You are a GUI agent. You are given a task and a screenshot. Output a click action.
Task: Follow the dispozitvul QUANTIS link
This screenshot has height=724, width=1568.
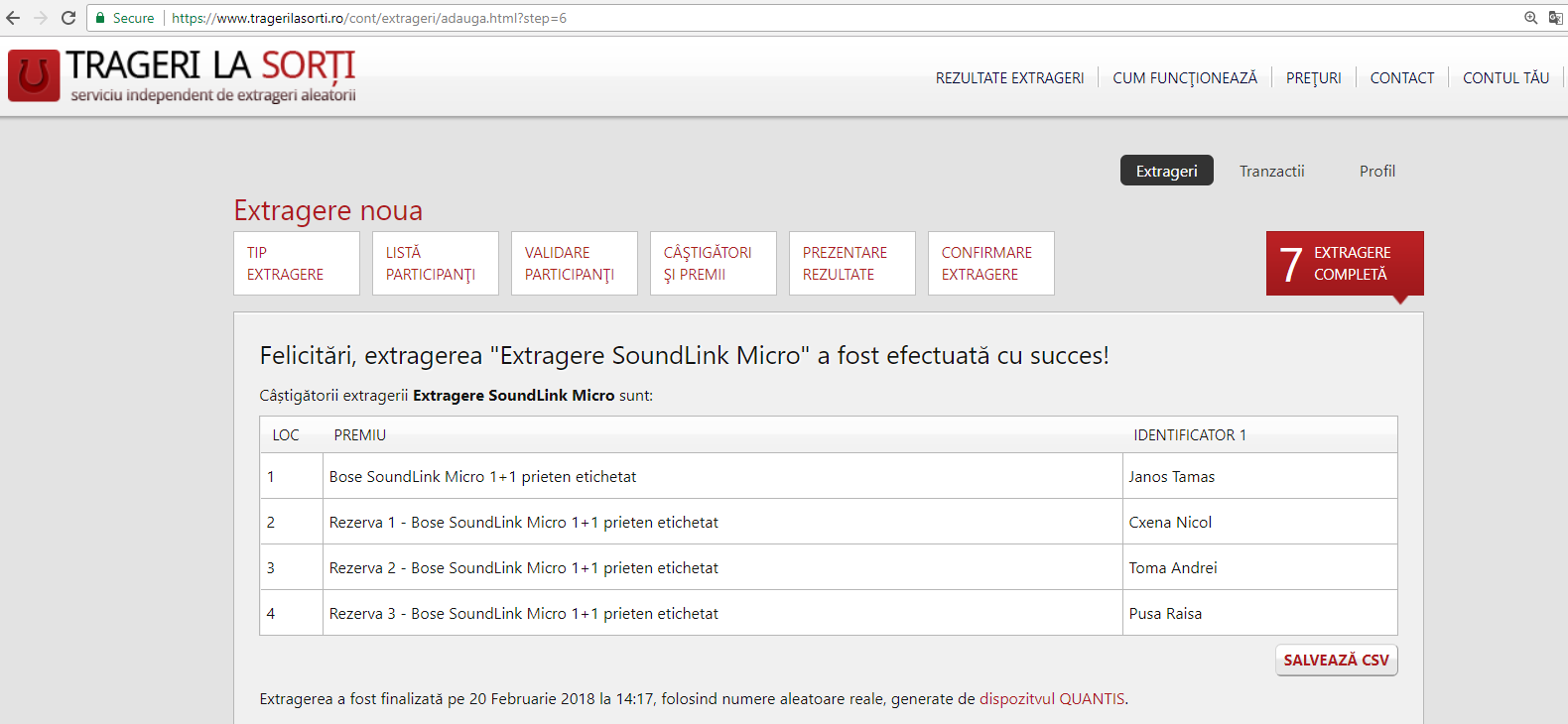pos(1052,698)
